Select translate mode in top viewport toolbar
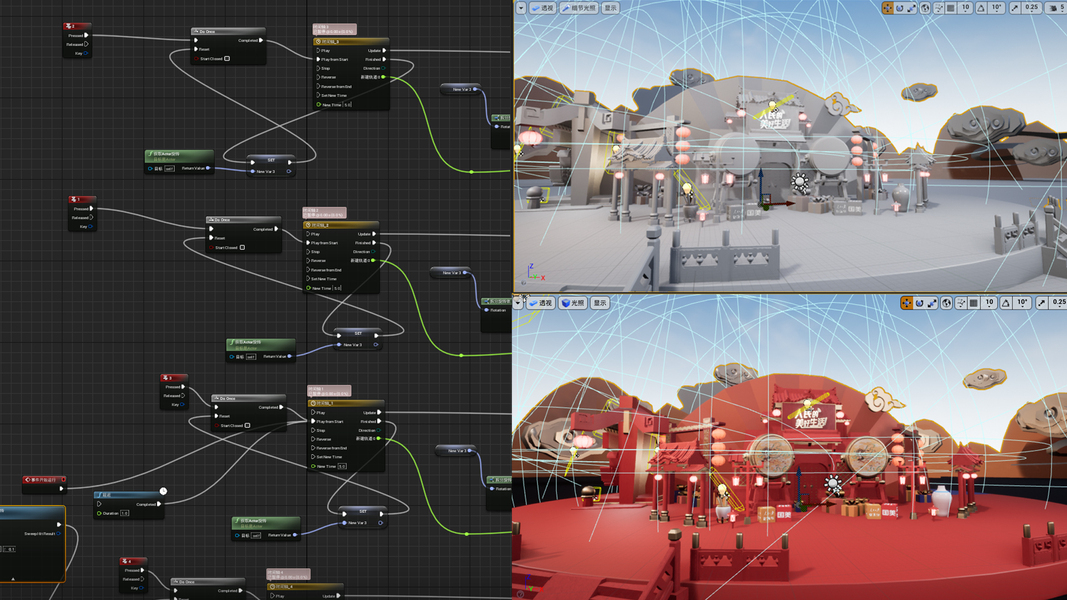The width and height of the screenshot is (1067, 600). (x=887, y=8)
